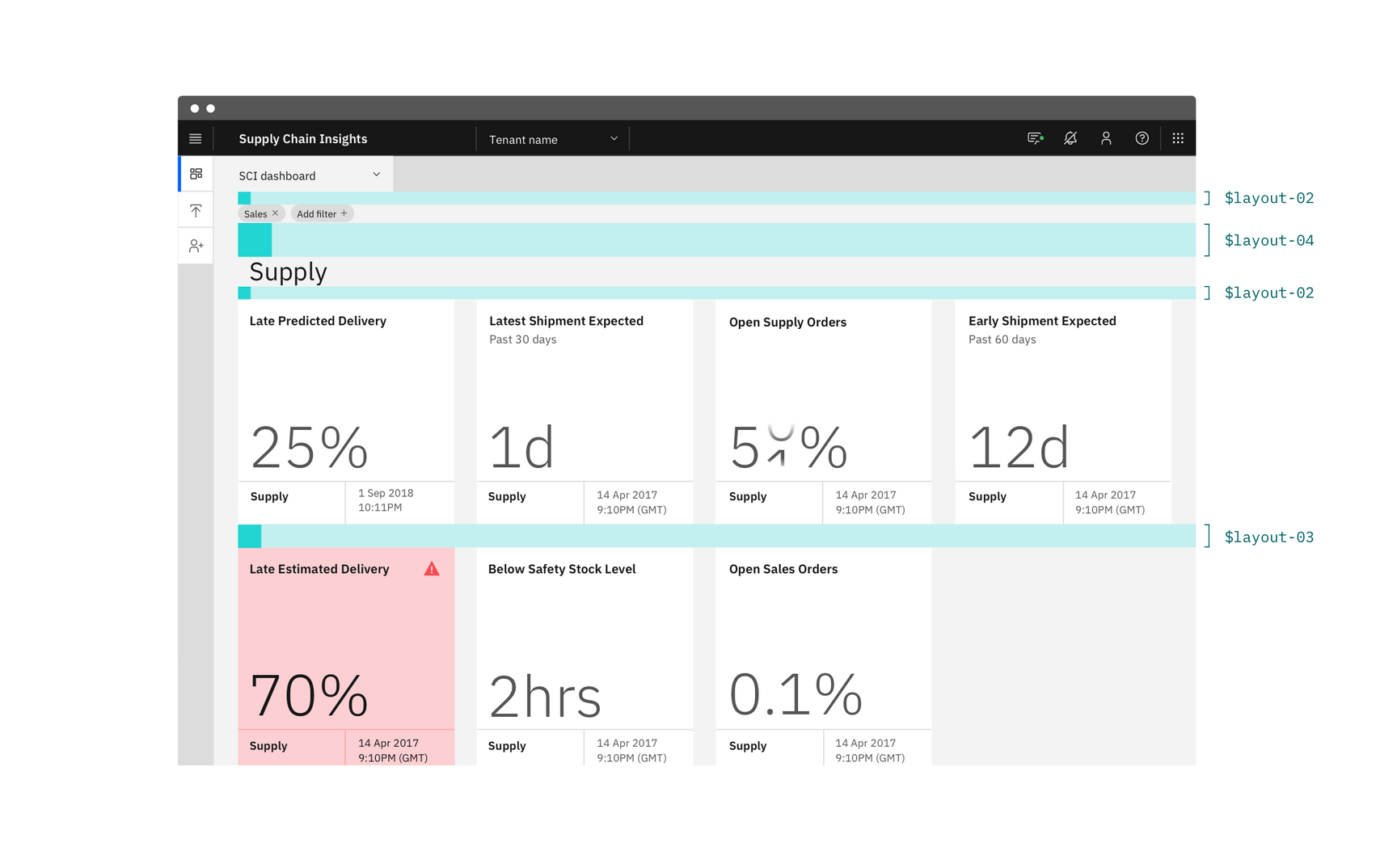This screenshot has height=868, width=1397.
Task: Select the Supply tab on the 25% tile
Action: (268, 495)
